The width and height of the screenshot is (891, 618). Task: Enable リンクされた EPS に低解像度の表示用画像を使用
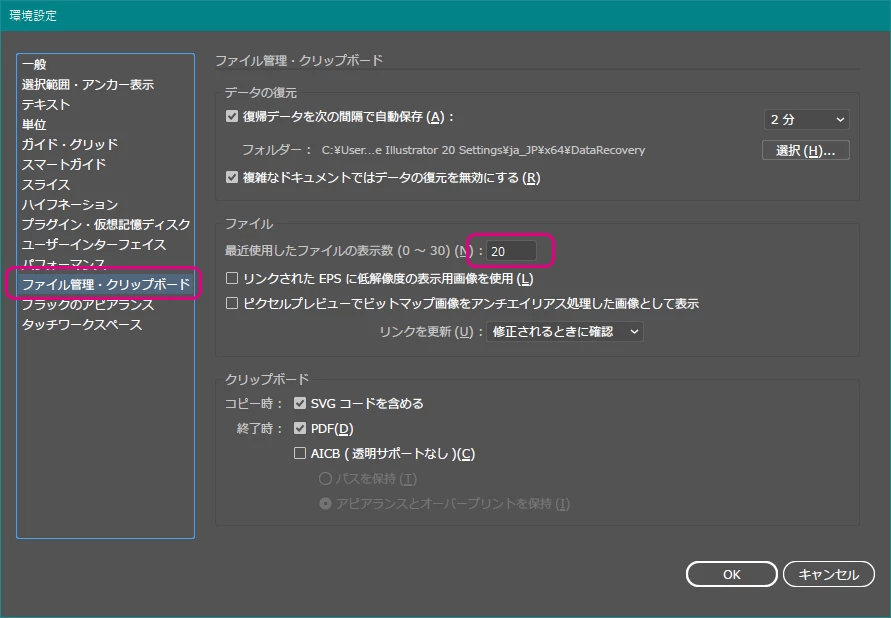[232, 278]
